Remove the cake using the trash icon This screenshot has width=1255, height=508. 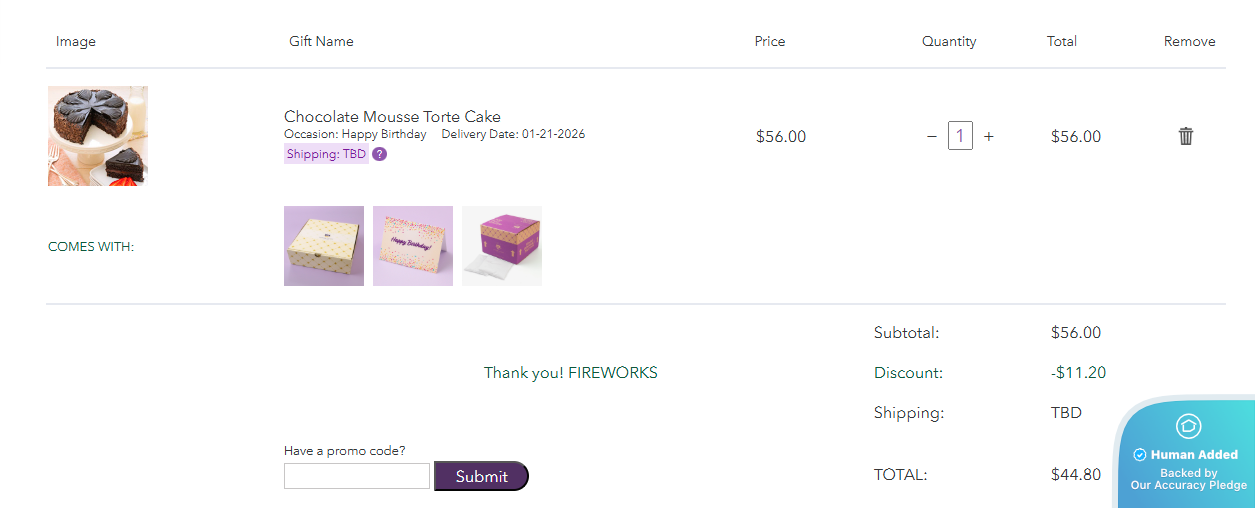1186,136
